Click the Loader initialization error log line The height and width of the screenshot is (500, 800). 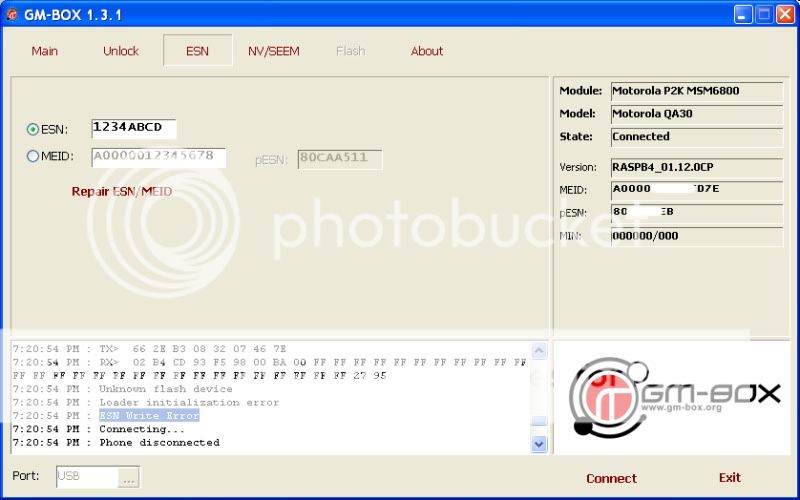146,403
